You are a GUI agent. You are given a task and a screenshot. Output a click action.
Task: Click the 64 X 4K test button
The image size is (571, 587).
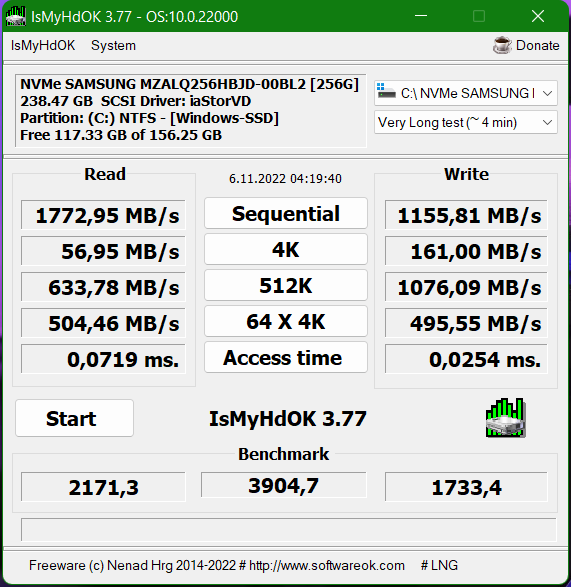coord(286,321)
